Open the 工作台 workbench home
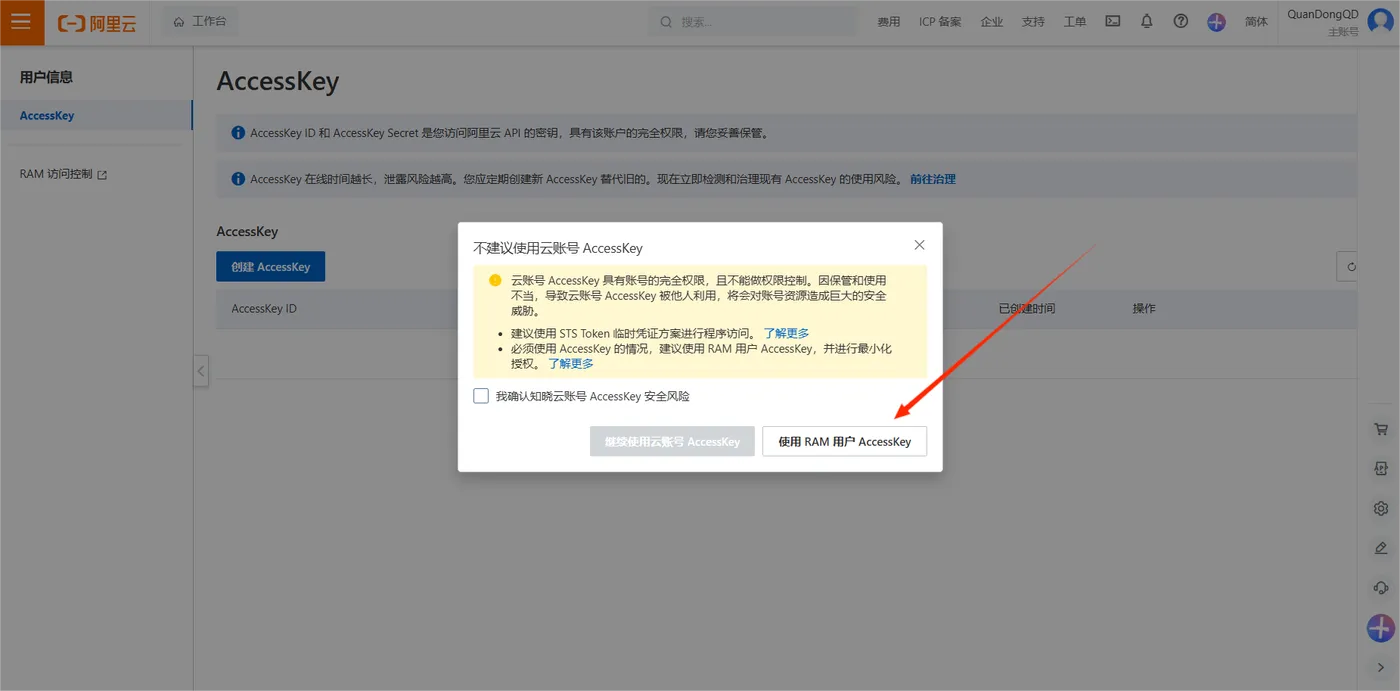 click(200, 21)
